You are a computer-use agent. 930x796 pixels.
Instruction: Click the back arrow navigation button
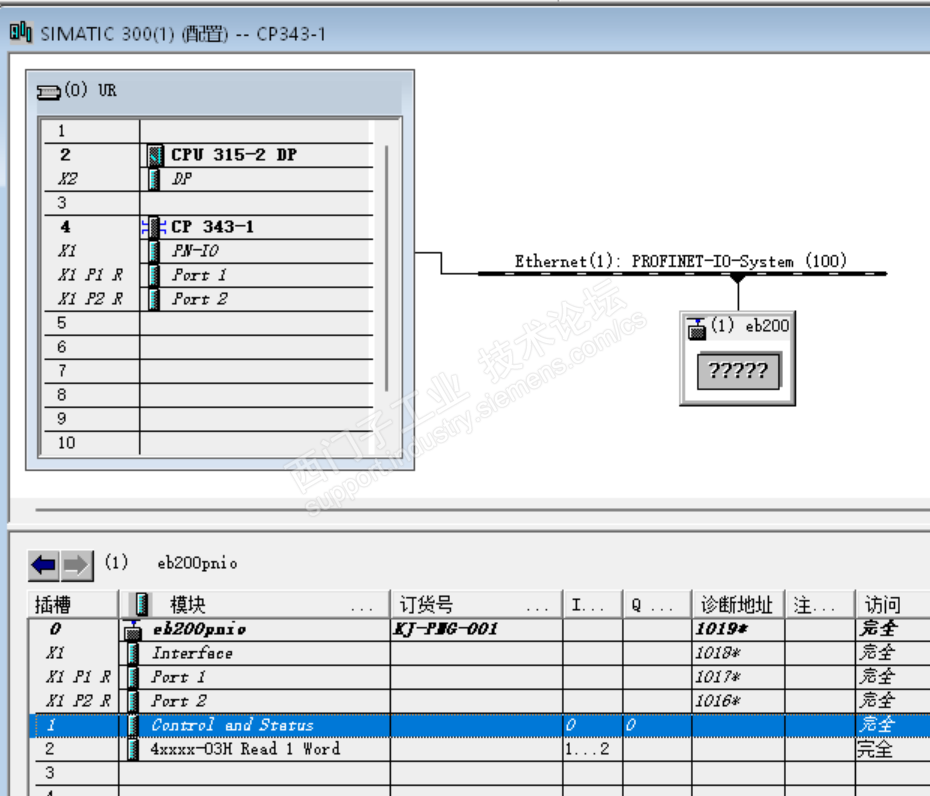(43, 565)
